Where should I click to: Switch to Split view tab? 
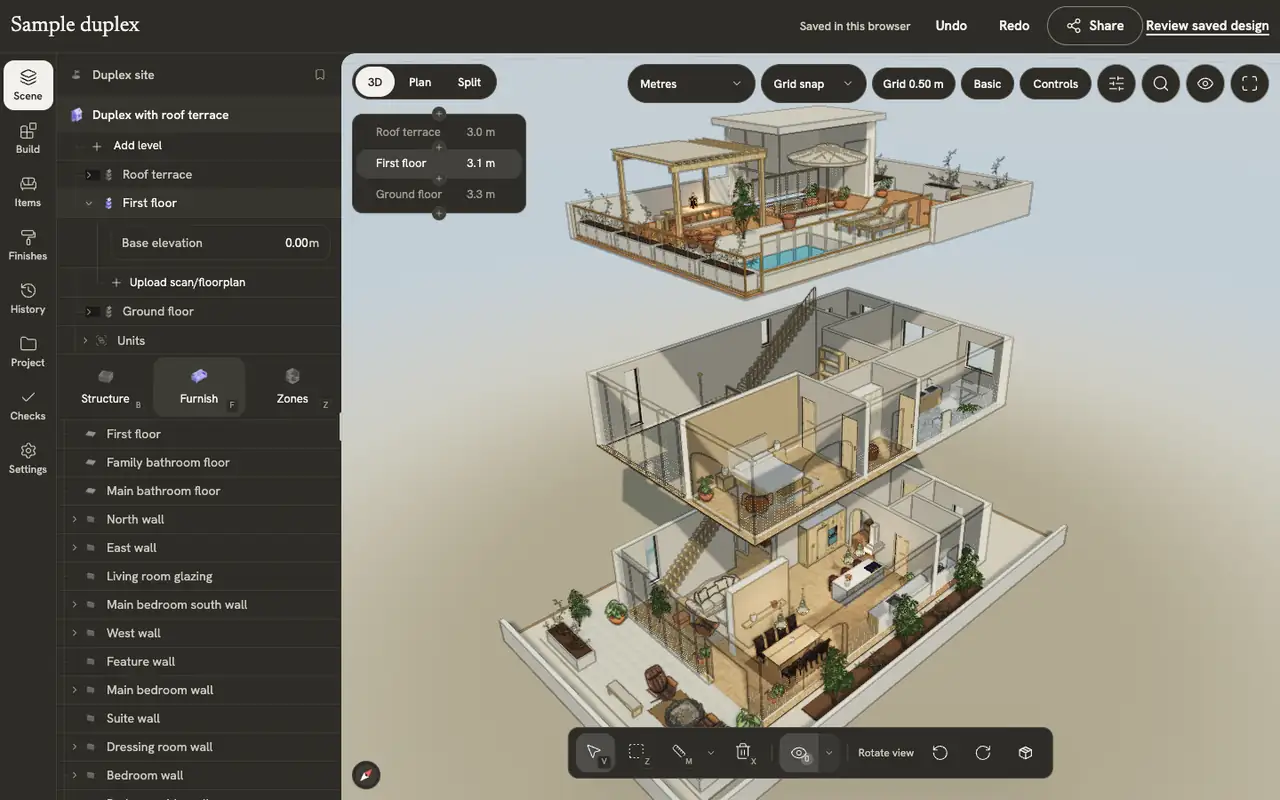point(469,82)
